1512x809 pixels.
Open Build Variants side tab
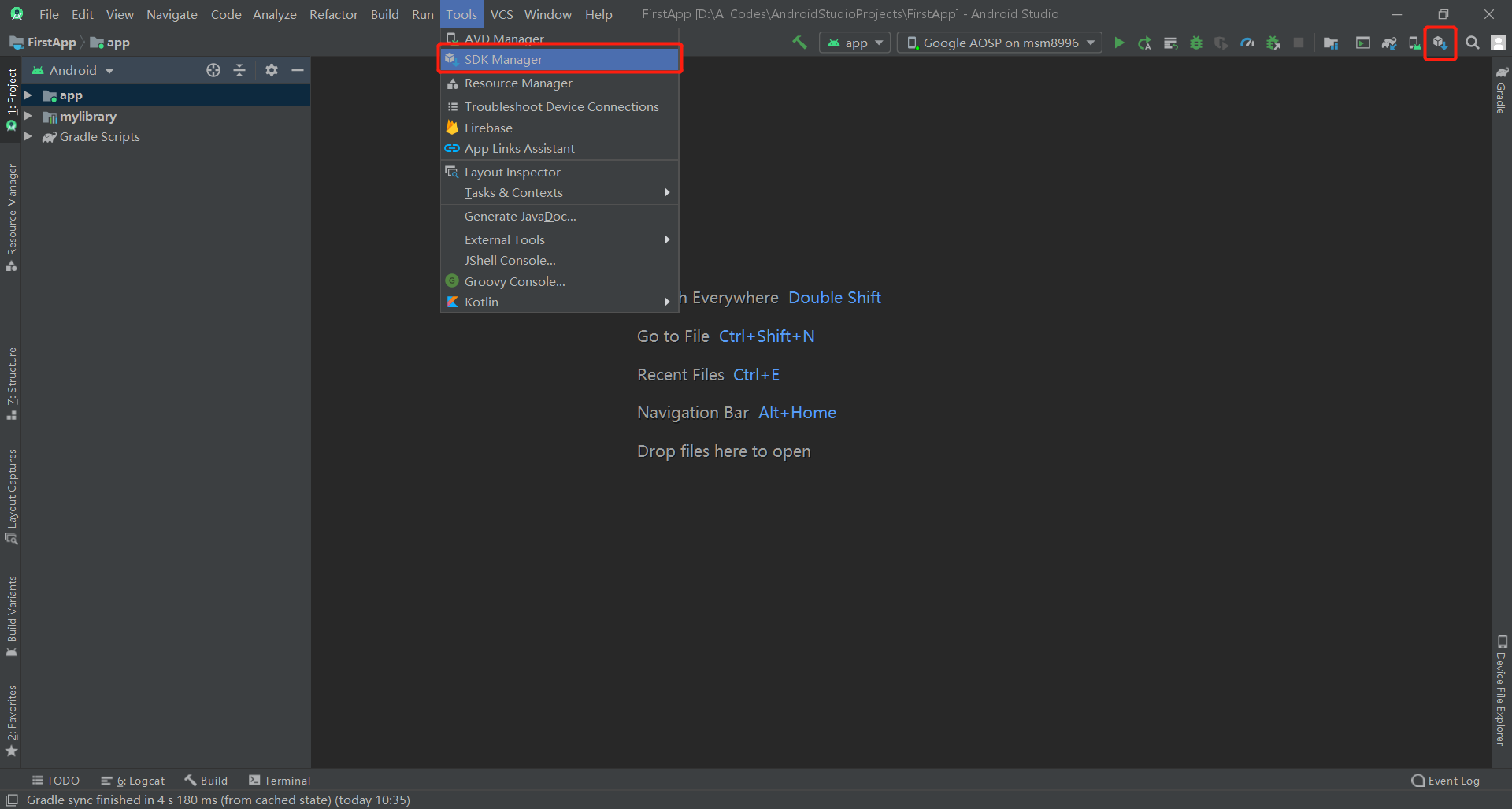tap(11, 616)
